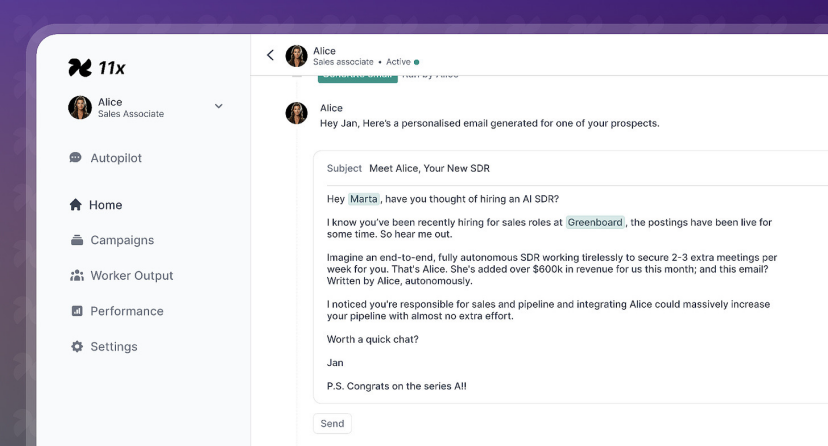Click the Worker Output people icon
The image size is (828, 446).
point(77,276)
